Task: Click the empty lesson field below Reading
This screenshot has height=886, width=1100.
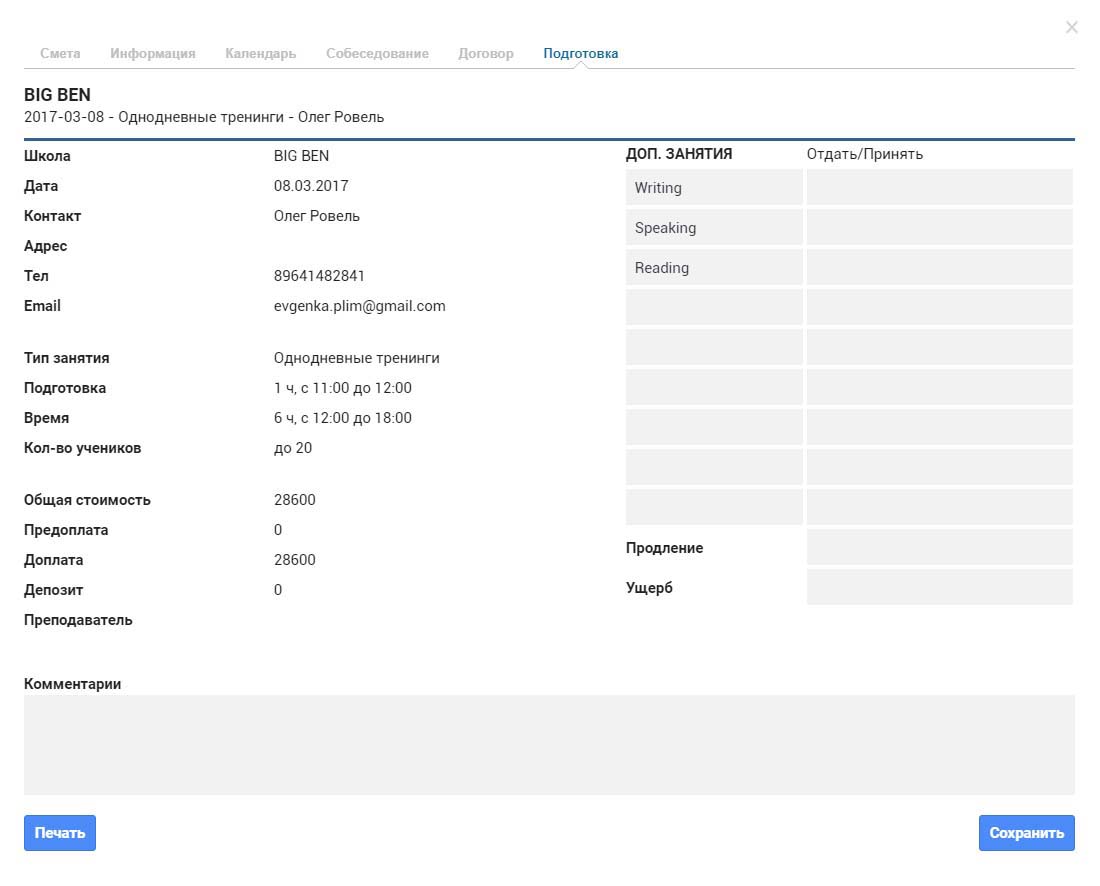Action: tap(714, 307)
